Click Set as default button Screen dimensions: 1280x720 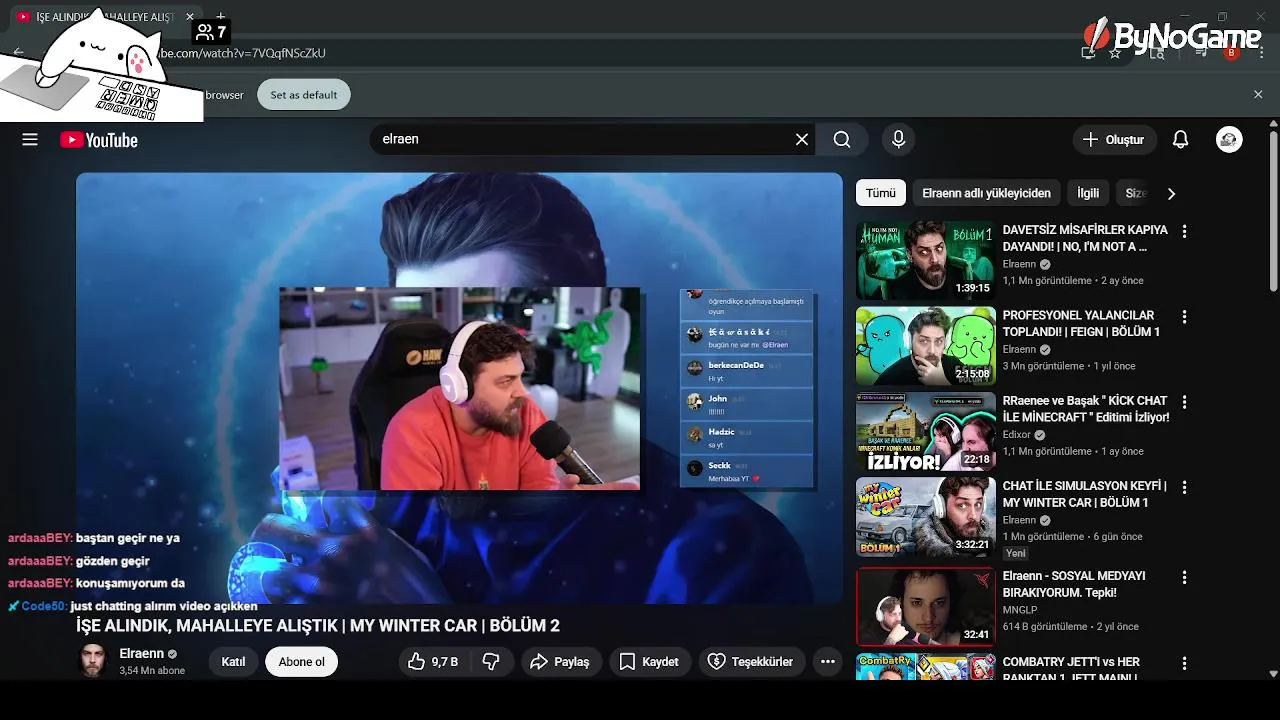304,95
